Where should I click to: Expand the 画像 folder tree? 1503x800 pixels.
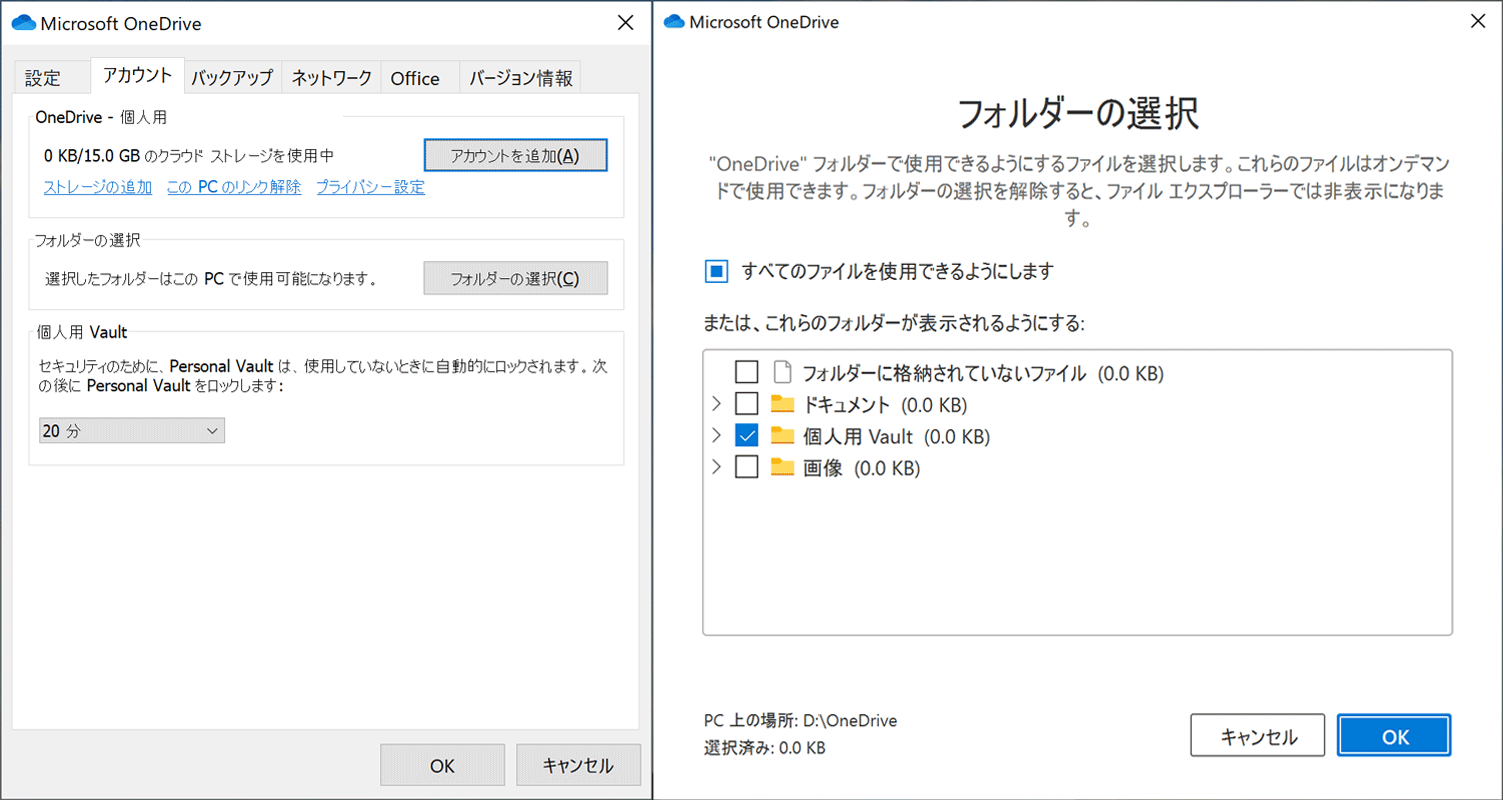(x=716, y=467)
